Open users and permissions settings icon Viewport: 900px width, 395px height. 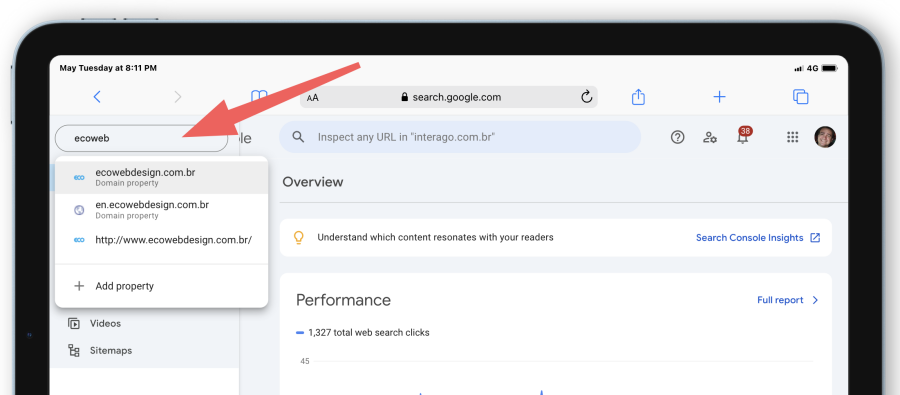710,137
